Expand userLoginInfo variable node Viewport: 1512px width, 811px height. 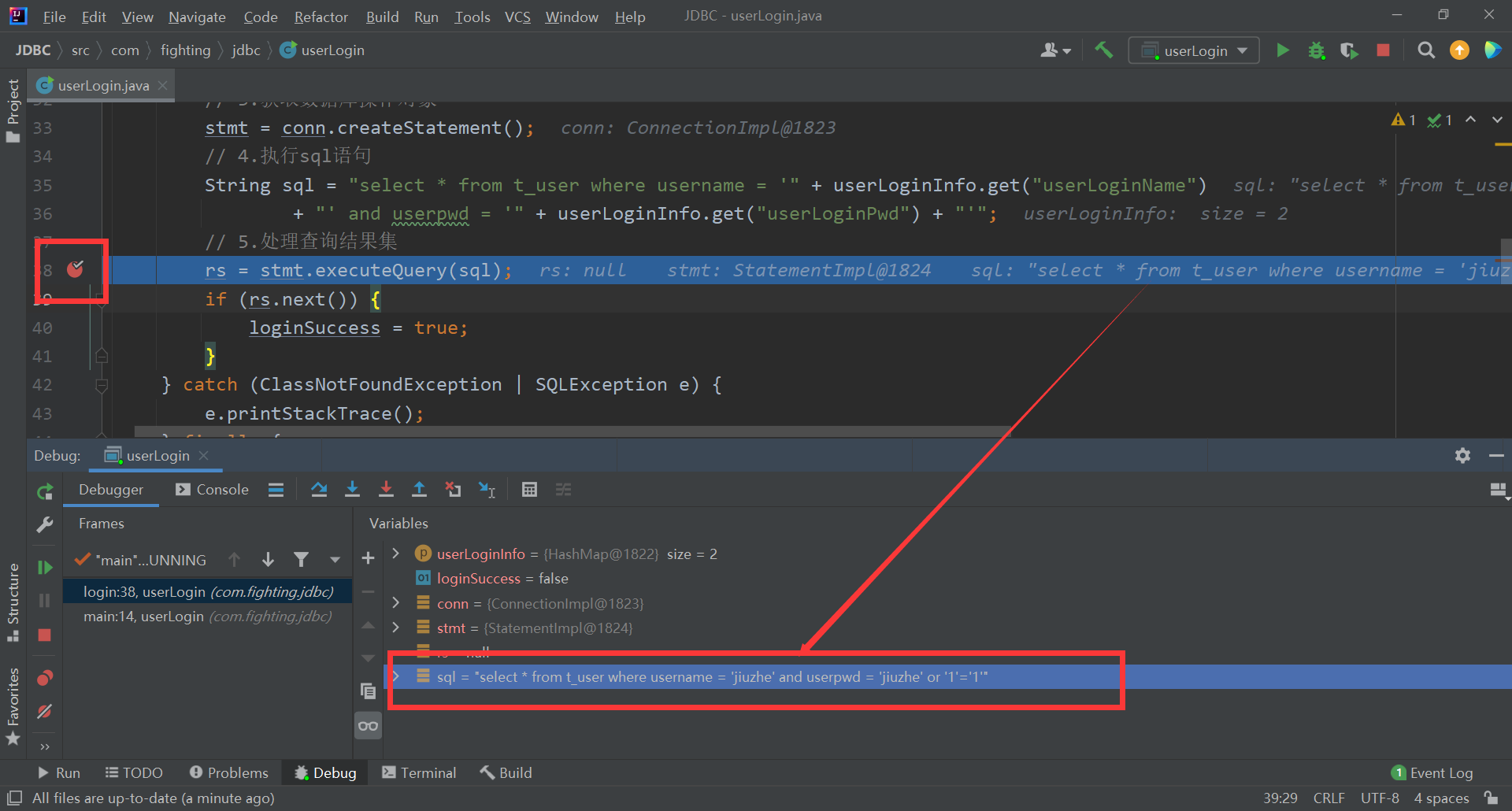(x=396, y=554)
